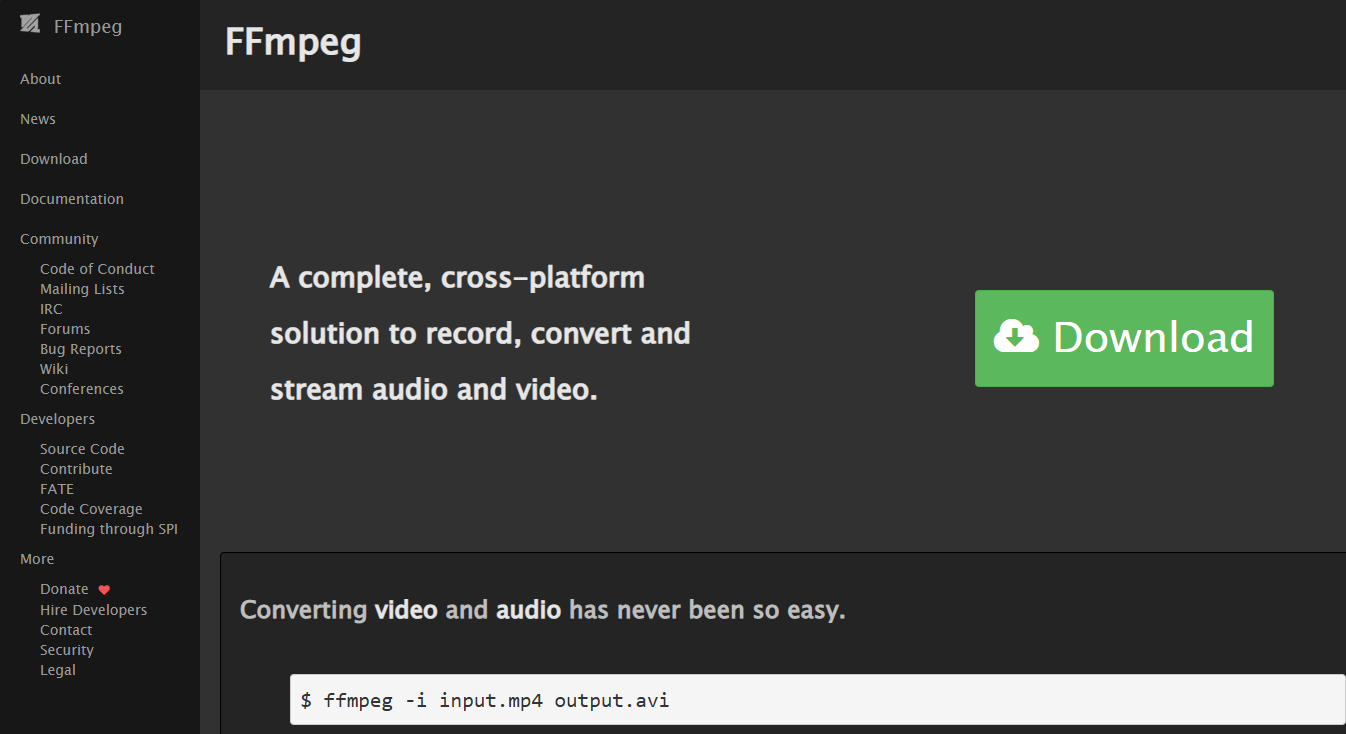Viewport: 1346px width, 734px height.
Task: Open the Download sidebar link
Action: click(x=54, y=159)
